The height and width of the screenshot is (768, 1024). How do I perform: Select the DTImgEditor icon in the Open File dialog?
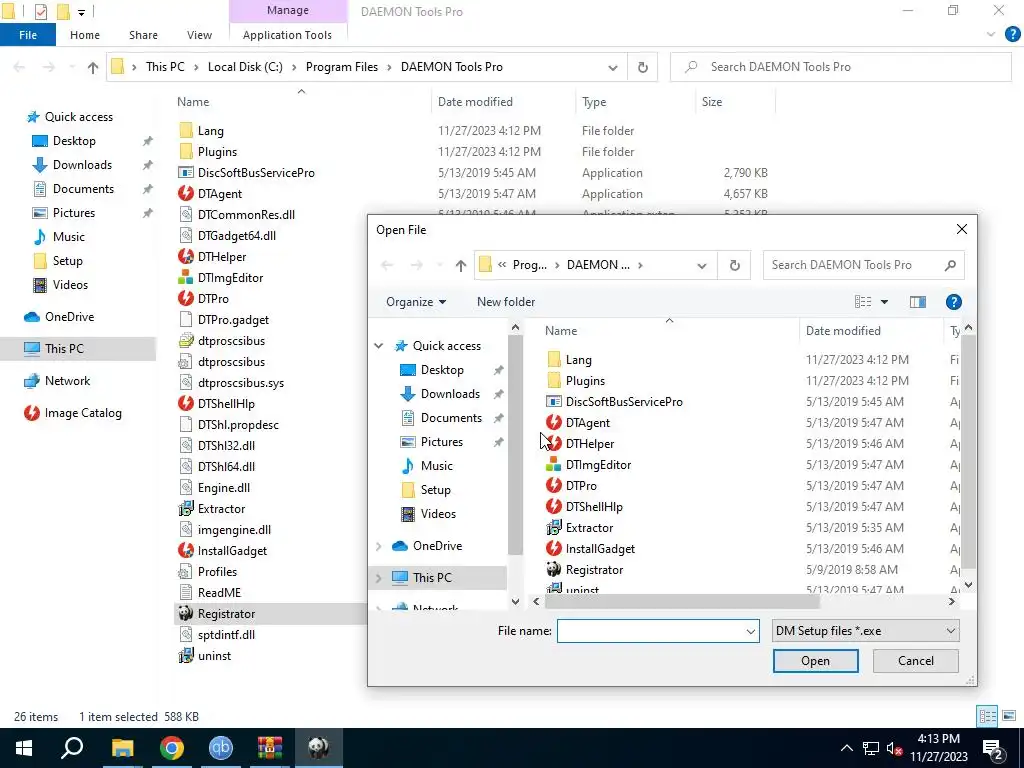[x=554, y=464]
